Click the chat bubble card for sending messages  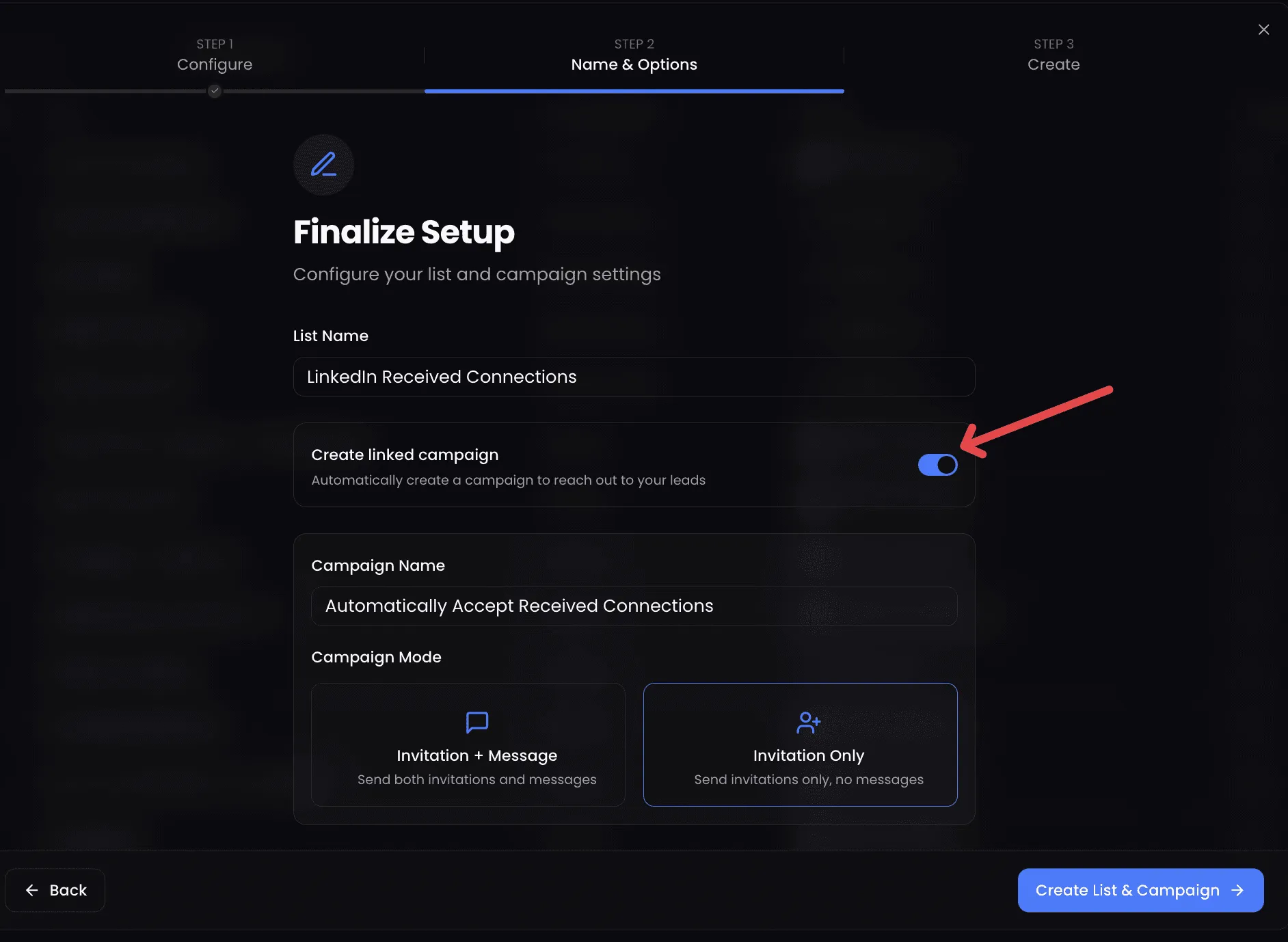(x=468, y=744)
